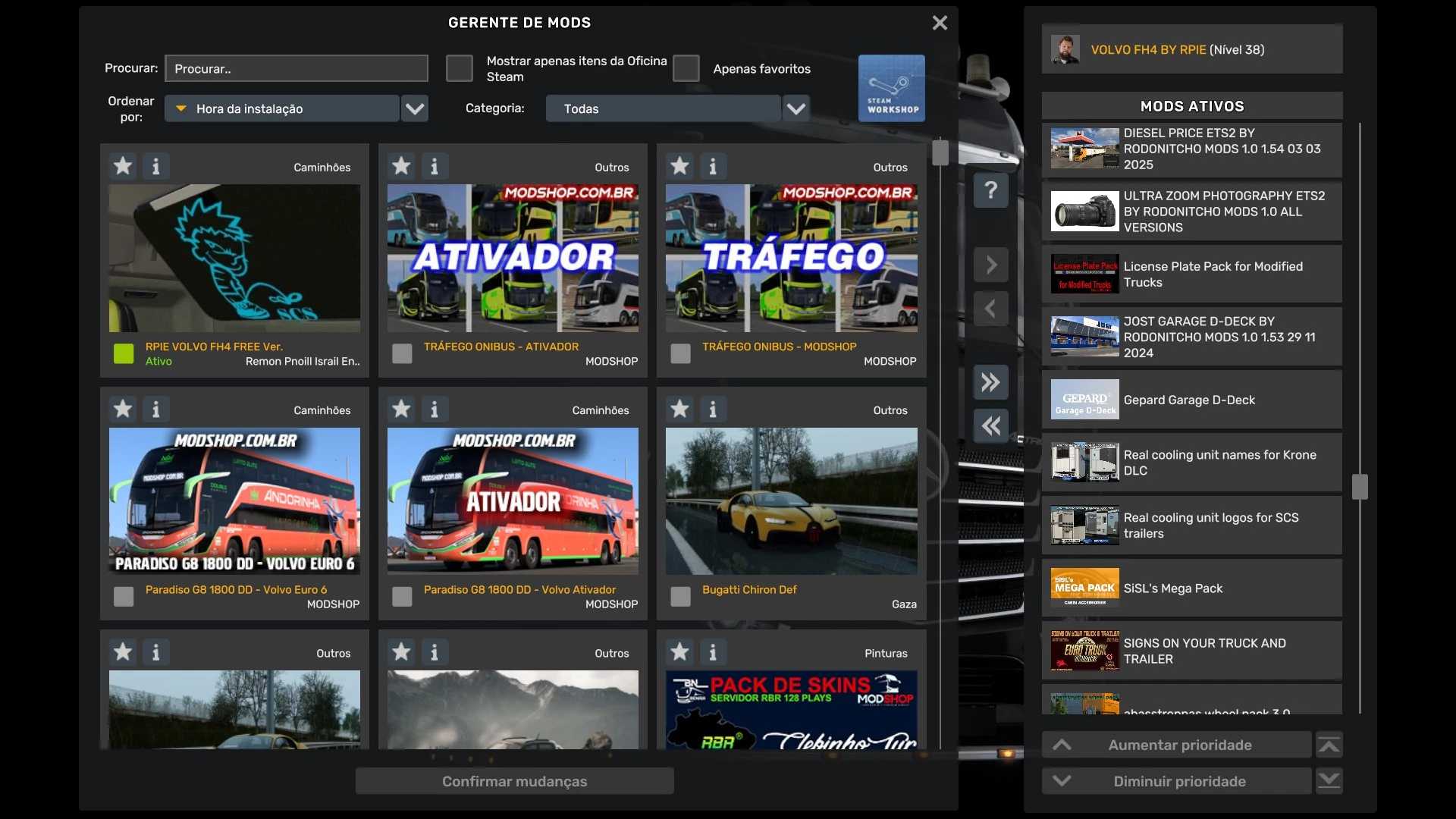Click the question mark help icon
Image resolution: width=1456 pixels, height=819 pixels.
(x=990, y=190)
